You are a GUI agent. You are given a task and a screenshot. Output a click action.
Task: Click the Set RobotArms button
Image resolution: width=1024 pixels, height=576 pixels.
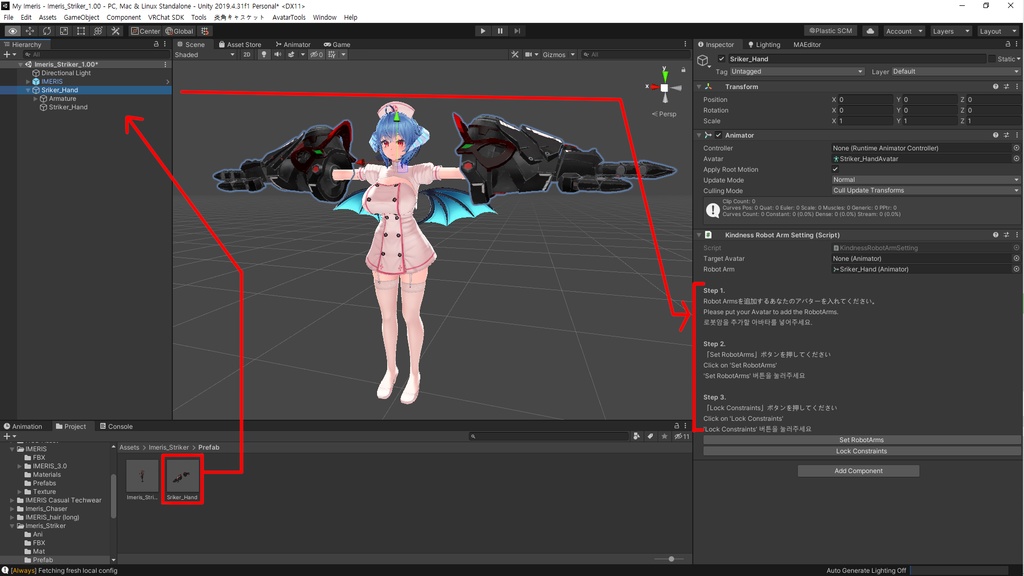click(x=861, y=440)
